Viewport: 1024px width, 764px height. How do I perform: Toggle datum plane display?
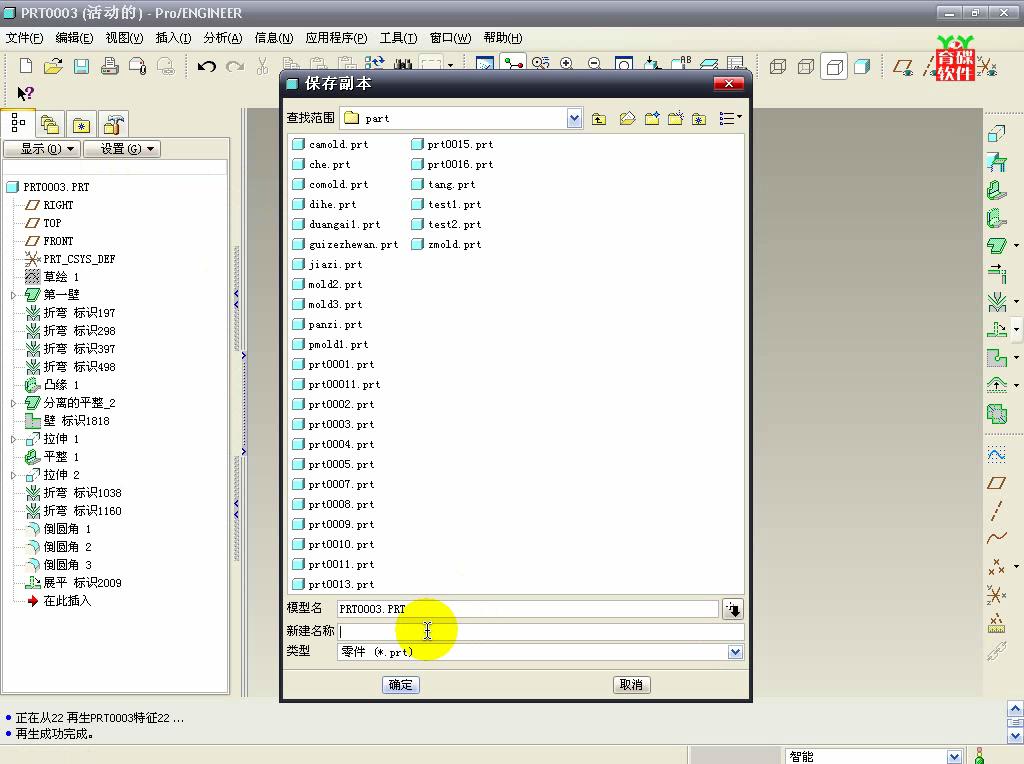904,66
